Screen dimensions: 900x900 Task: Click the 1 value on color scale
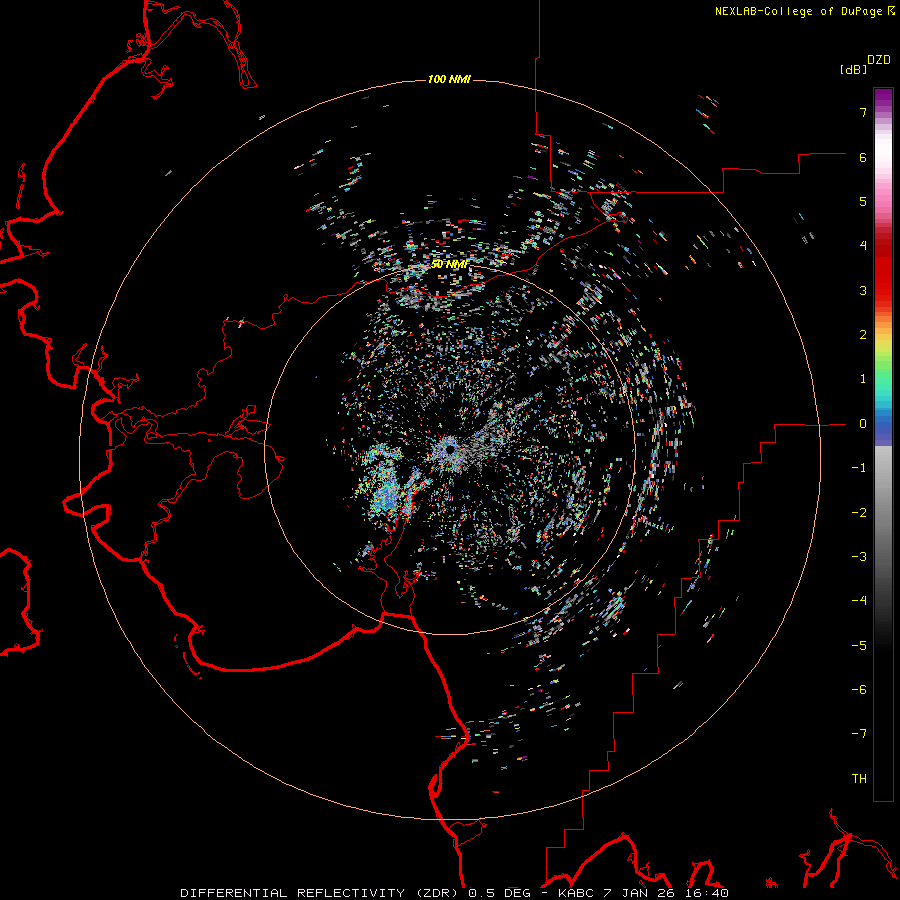pyautogui.click(x=863, y=379)
